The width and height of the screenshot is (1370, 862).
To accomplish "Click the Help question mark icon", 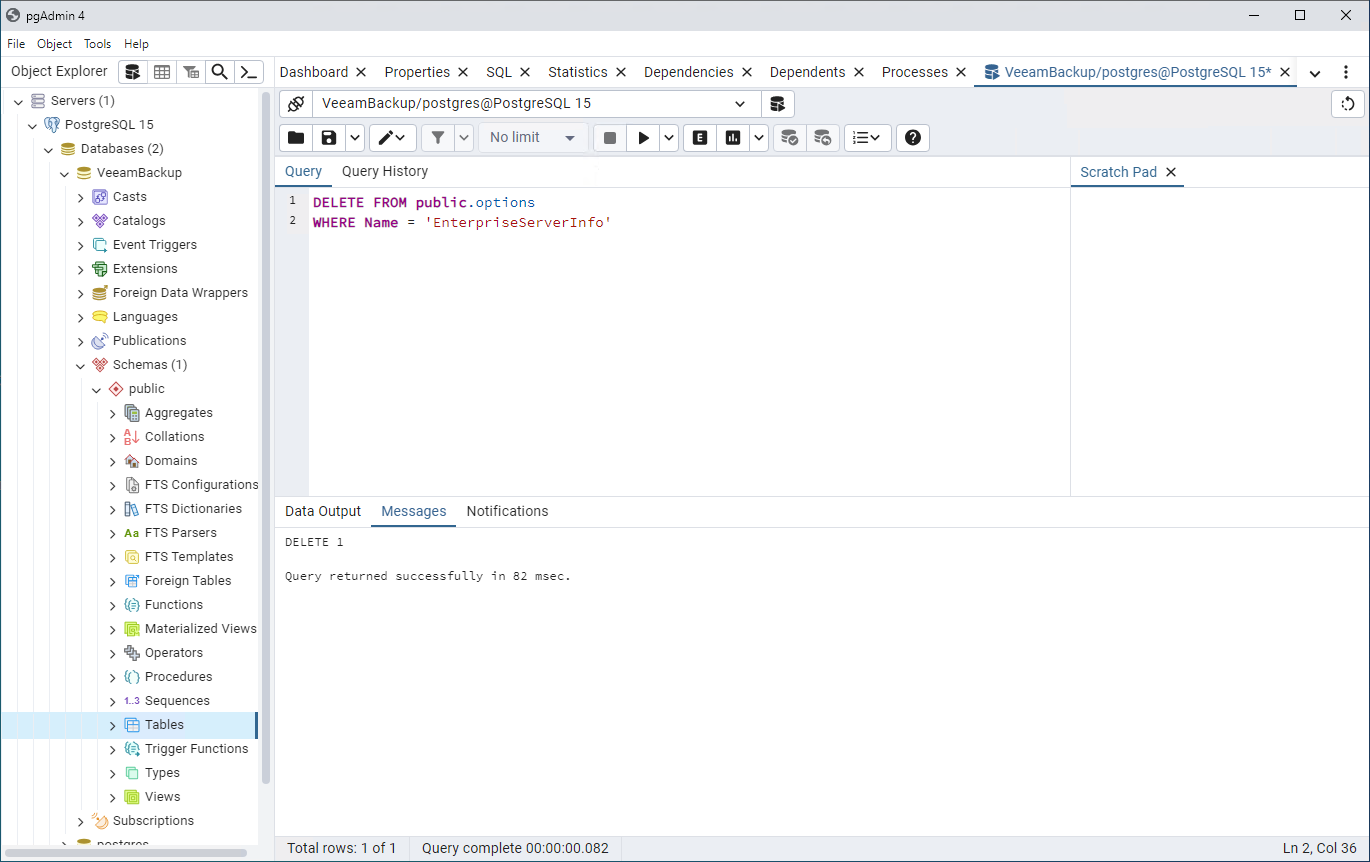I will 913,138.
